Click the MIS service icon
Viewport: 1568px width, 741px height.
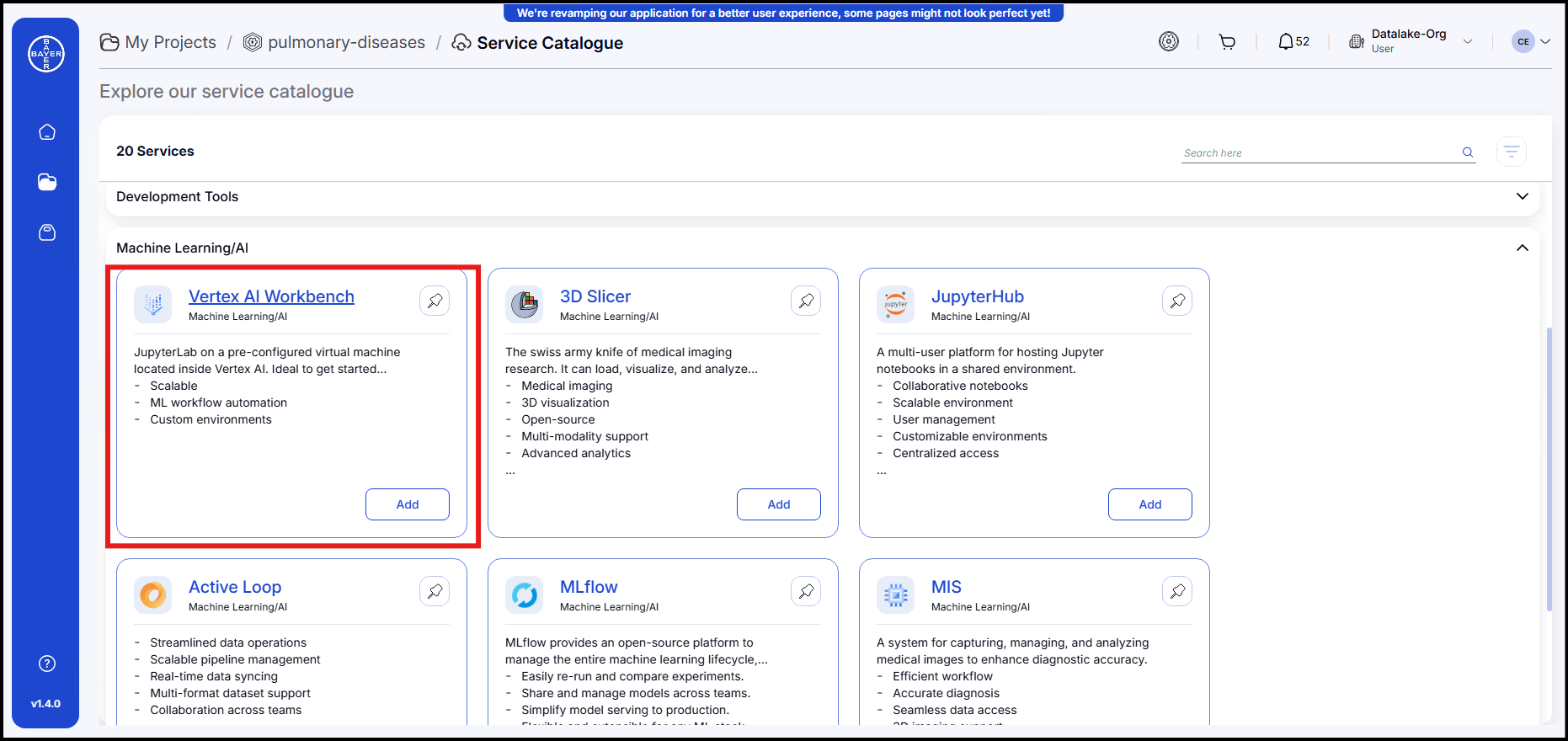(896, 594)
